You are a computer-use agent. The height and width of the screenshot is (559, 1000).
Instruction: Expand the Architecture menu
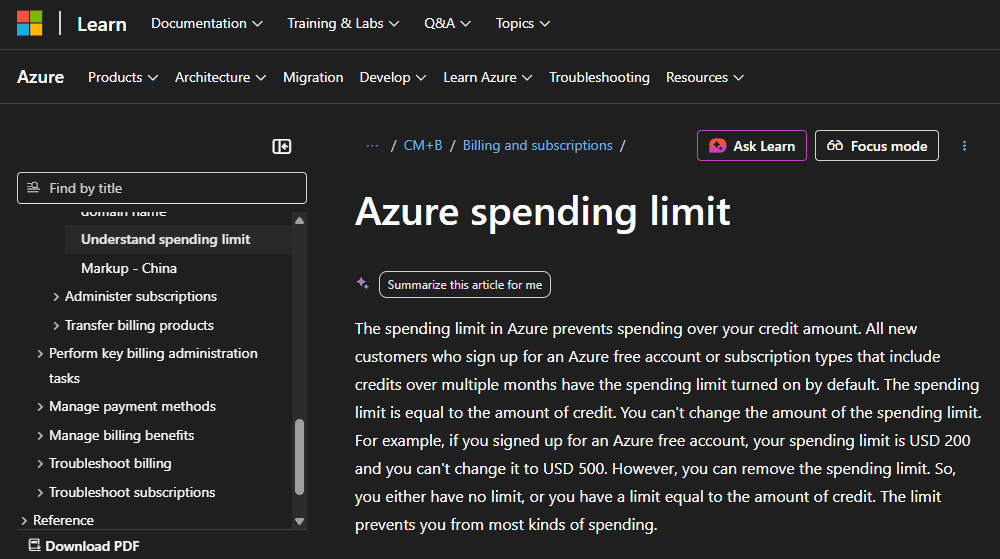pyautogui.click(x=220, y=77)
